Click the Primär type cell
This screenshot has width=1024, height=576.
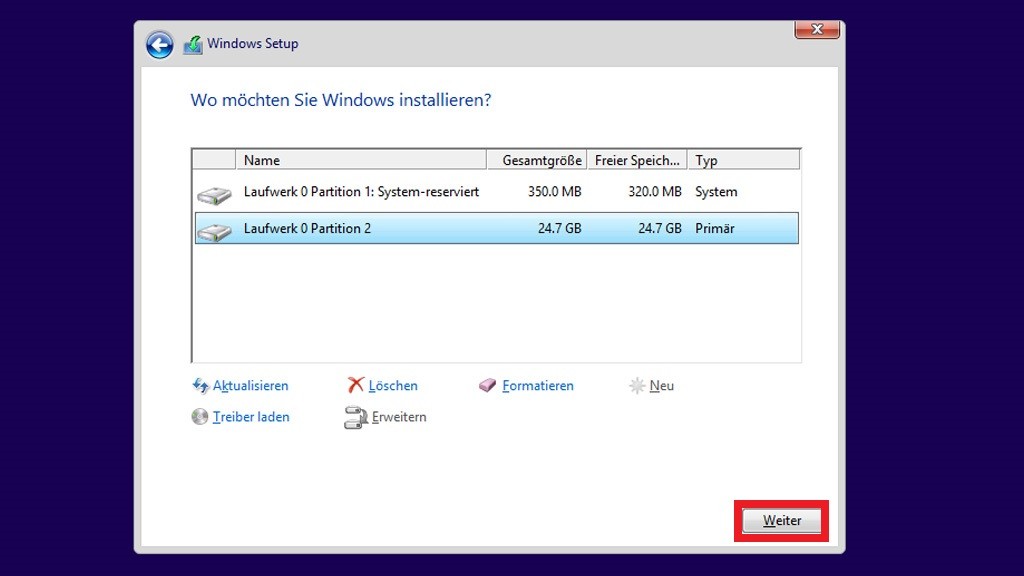(x=715, y=229)
